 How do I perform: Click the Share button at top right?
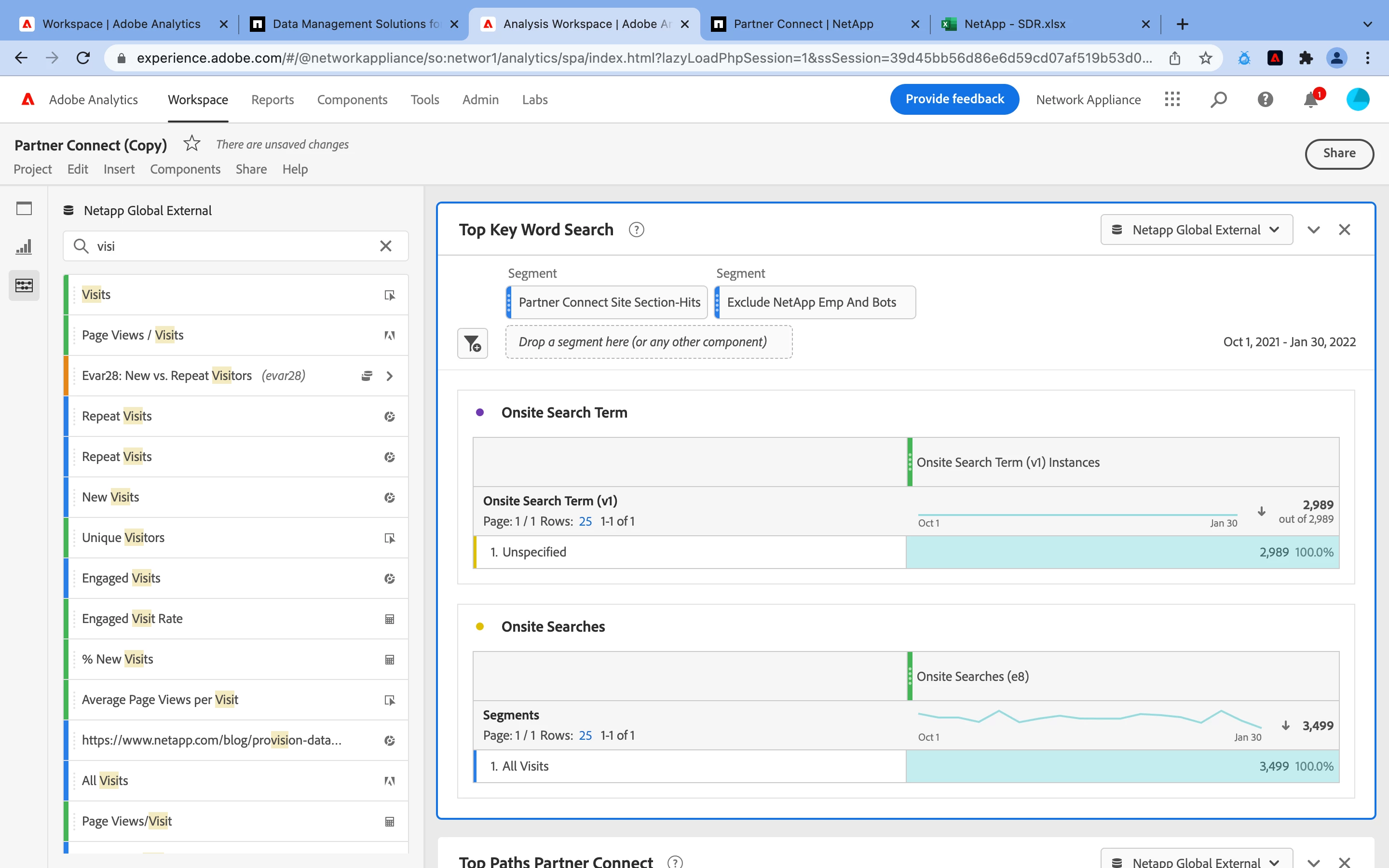click(x=1338, y=153)
